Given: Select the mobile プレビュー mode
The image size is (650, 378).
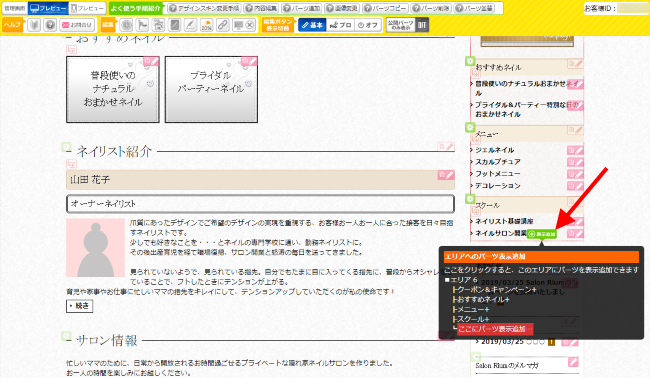Looking at the screenshot, I should [87, 8].
